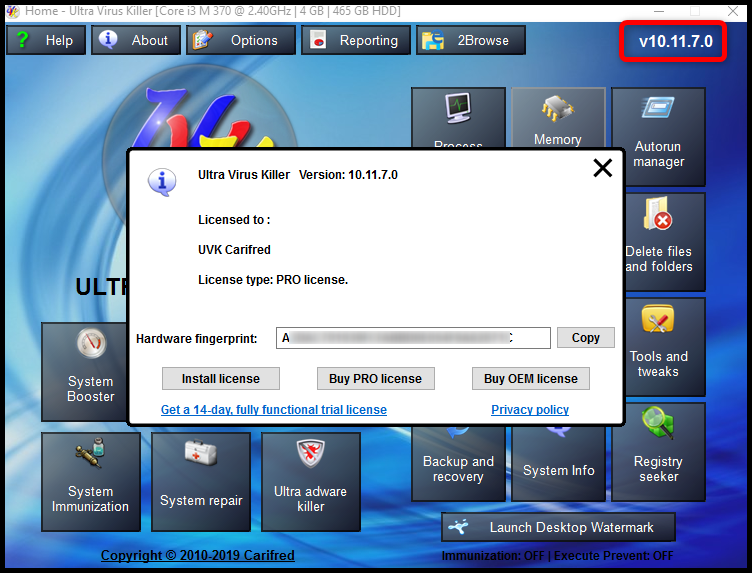Click the Buy PRO license button
Viewport: 752px width, 573px height.
[x=376, y=379]
